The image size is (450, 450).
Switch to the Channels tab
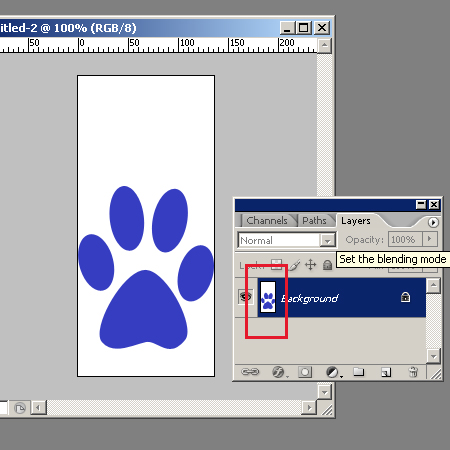click(x=267, y=220)
